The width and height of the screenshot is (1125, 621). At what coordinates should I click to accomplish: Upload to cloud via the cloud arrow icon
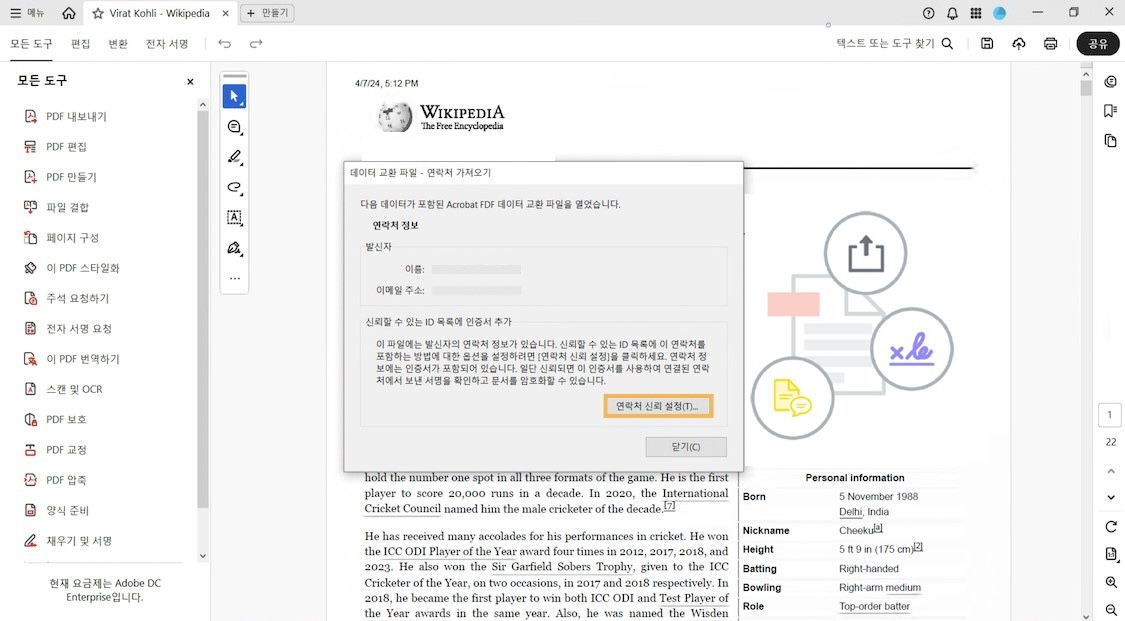click(1017, 43)
